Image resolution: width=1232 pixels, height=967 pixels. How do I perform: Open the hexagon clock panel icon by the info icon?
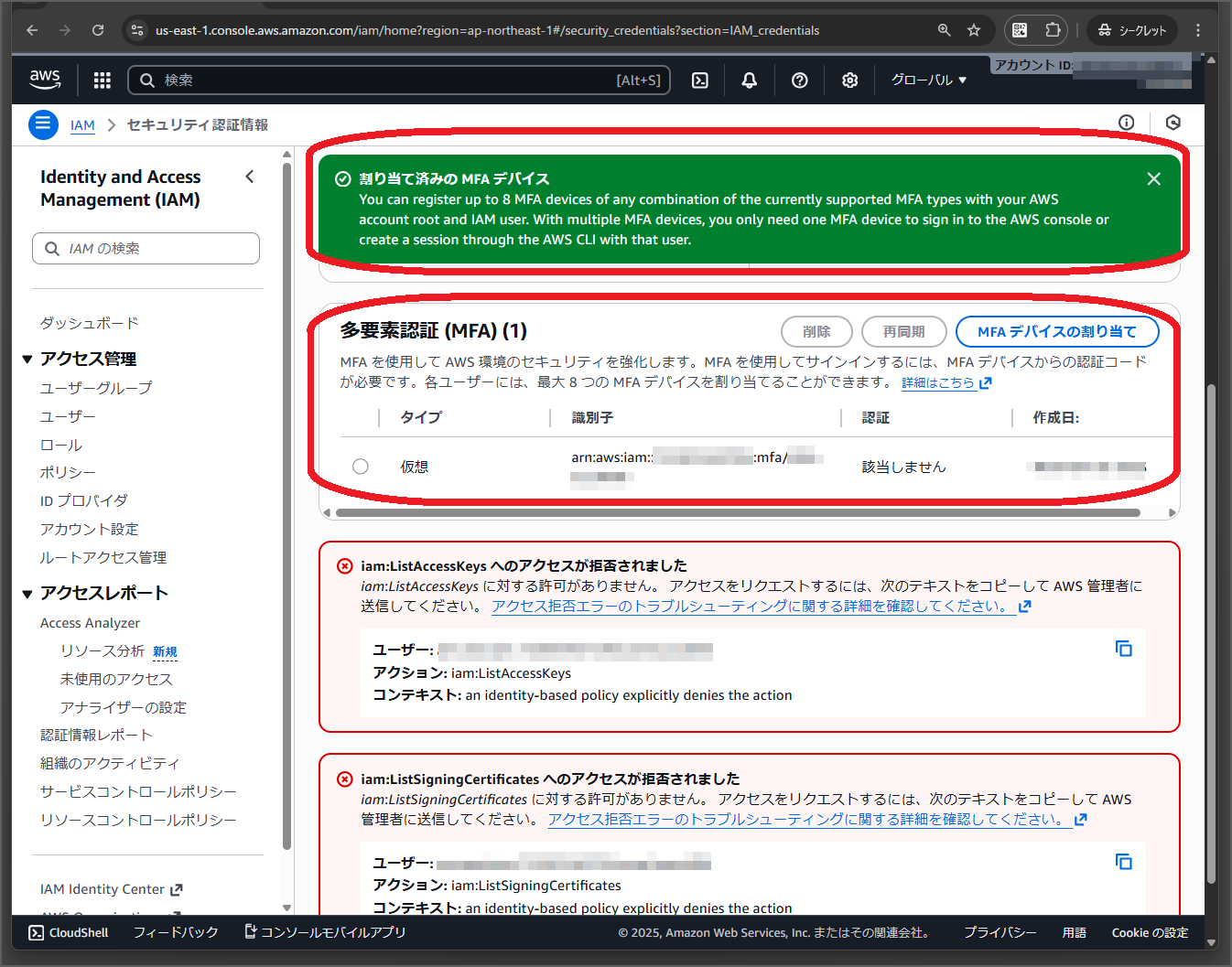pyautogui.click(x=1173, y=123)
